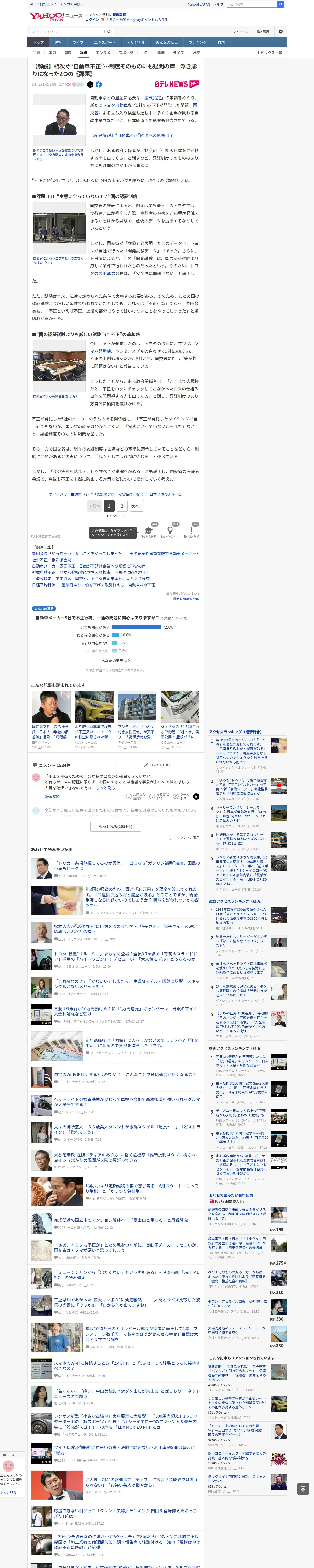
Task: Go to page 2 of the article
Action: 122,506
